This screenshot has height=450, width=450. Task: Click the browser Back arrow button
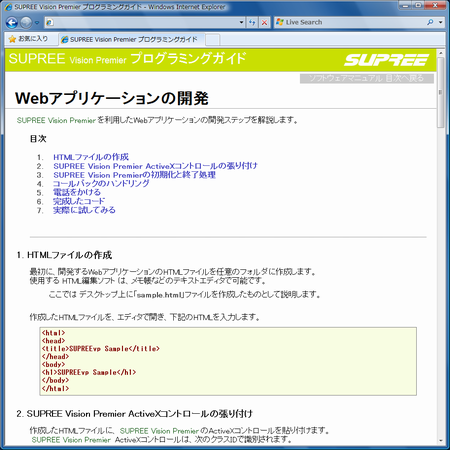click(12, 23)
